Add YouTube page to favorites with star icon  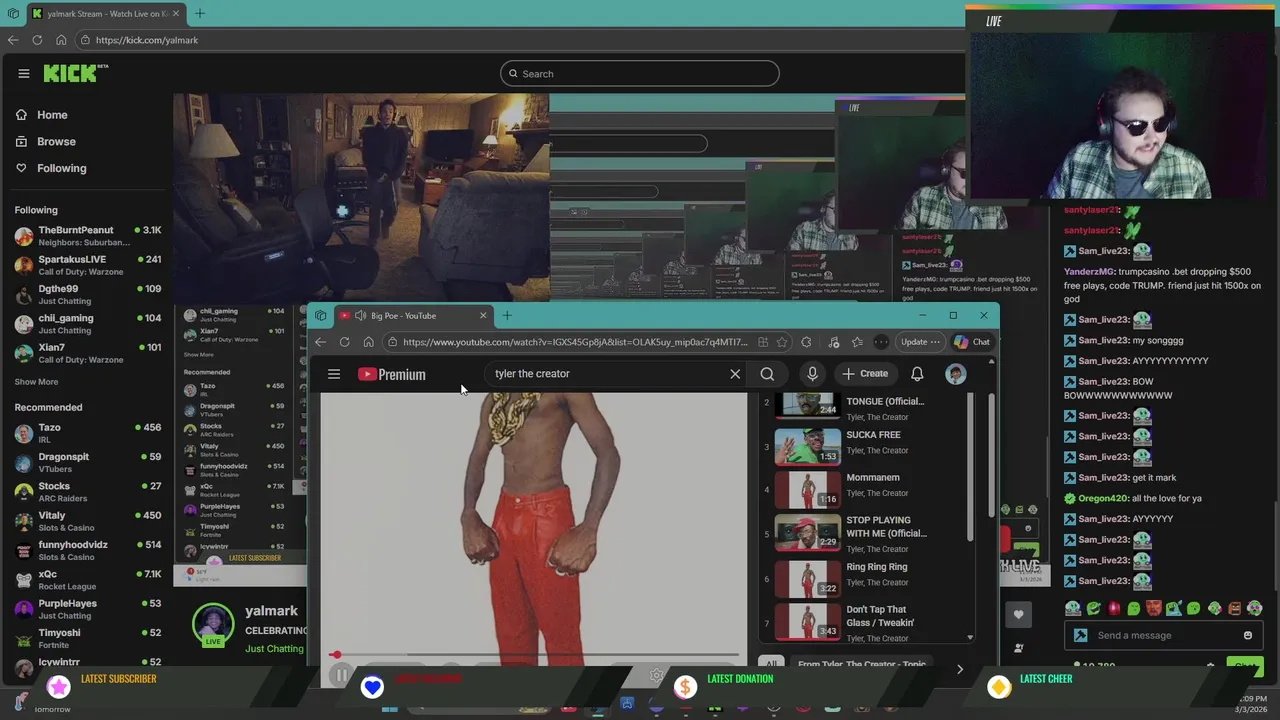tap(782, 342)
